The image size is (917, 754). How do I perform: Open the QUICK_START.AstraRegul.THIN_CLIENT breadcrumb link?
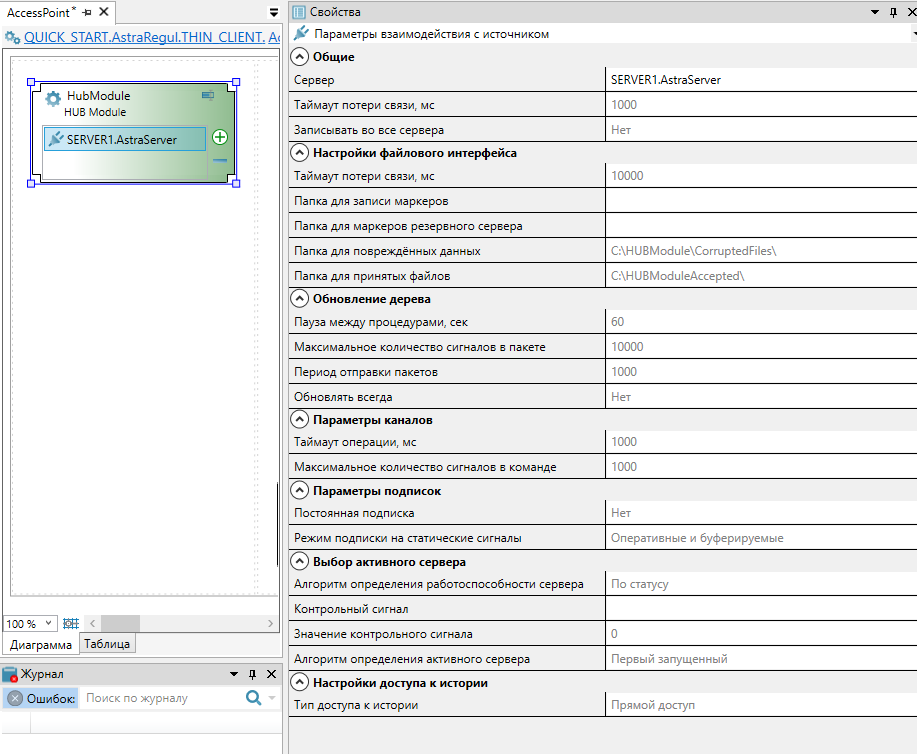(150, 37)
